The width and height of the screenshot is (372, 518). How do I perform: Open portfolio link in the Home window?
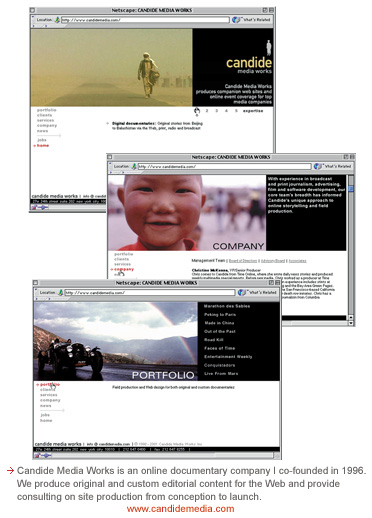pos(47,110)
